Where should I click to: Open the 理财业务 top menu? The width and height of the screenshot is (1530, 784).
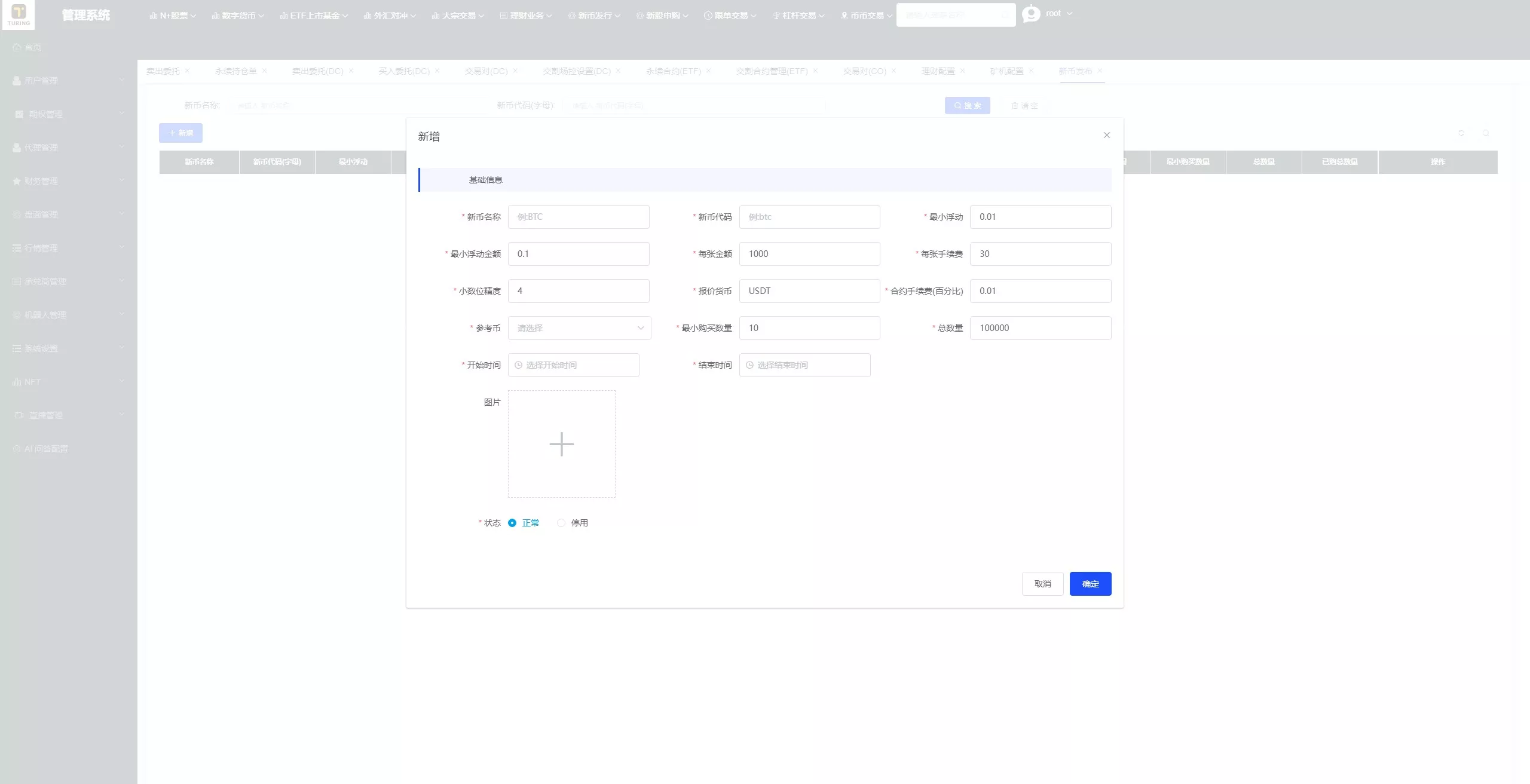[526, 16]
